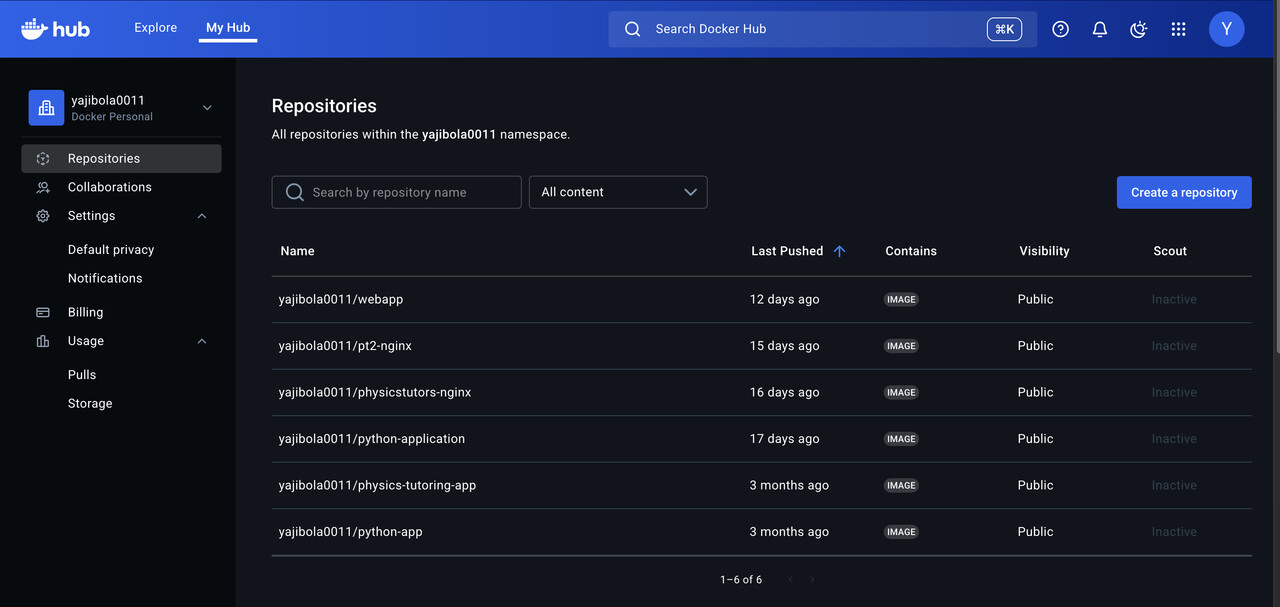The image size is (1280, 607).
Task: Click '16 days ago' in physicstutors-nginx row
Action: (x=785, y=393)
